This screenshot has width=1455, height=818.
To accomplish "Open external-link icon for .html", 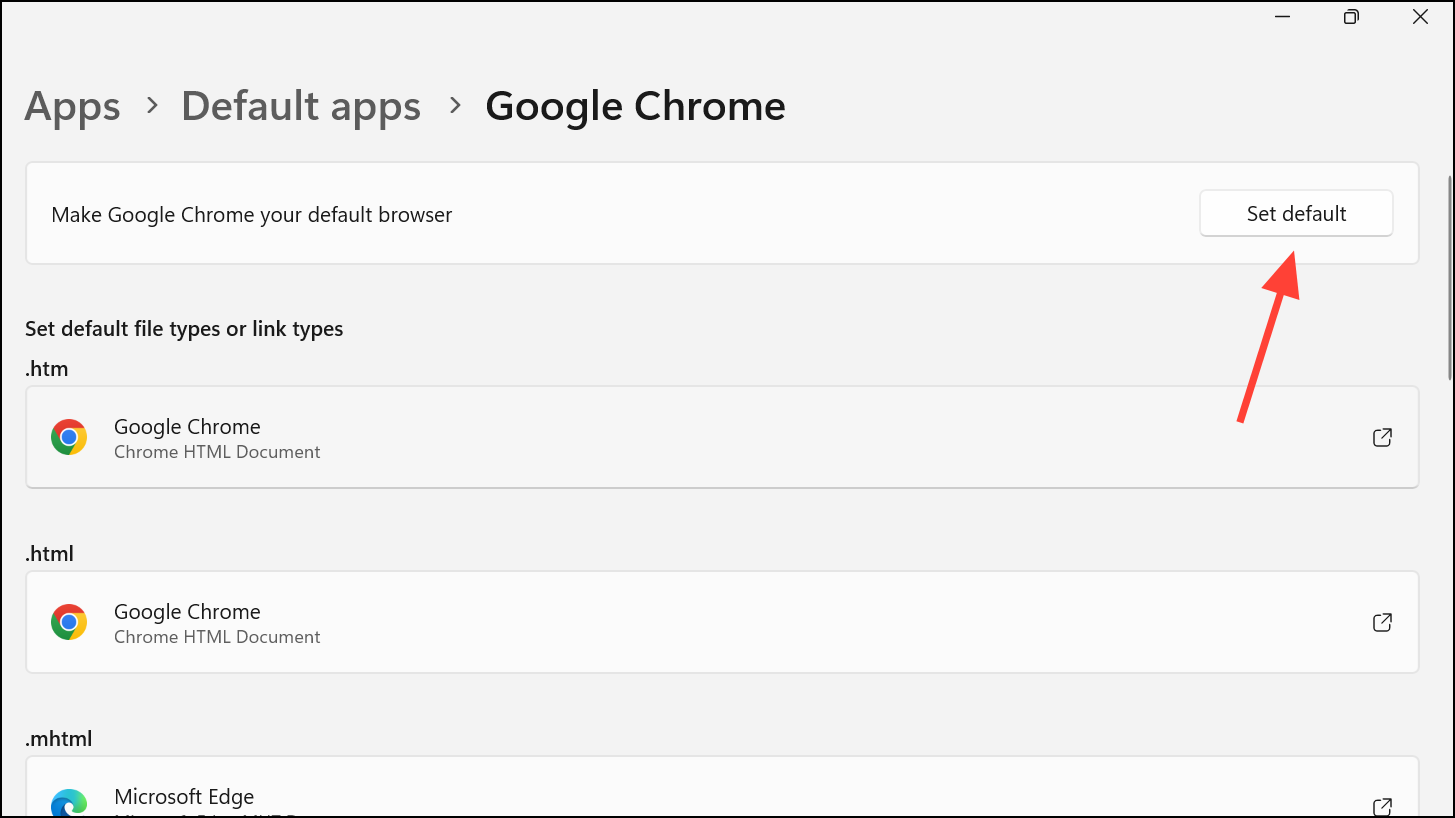I will pyautogui.click(x=1382, y=622).
